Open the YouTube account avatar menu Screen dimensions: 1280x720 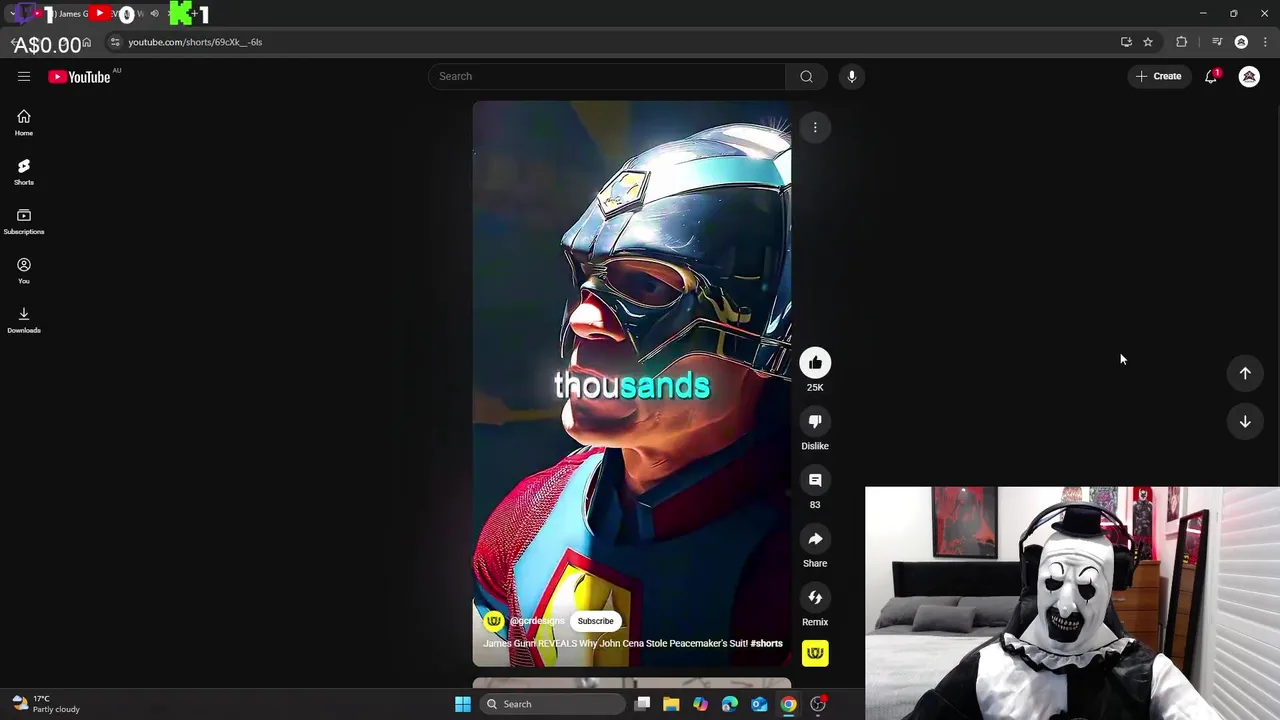[x=1249, y=76]
